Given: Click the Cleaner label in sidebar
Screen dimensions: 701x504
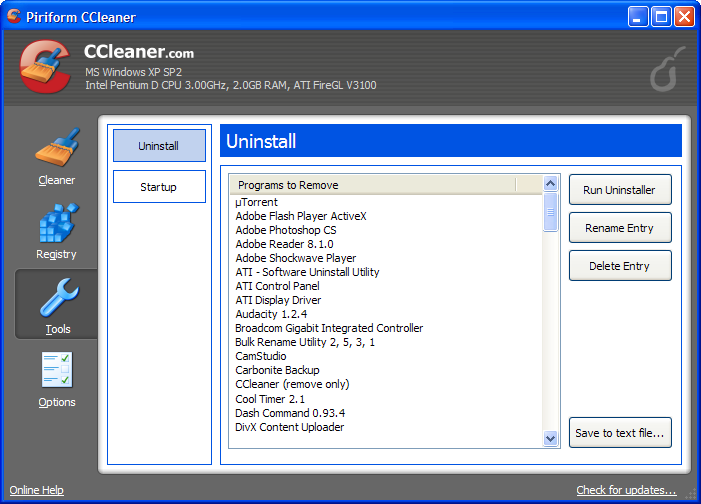Looking at the screenshot, I should (57, 180).
